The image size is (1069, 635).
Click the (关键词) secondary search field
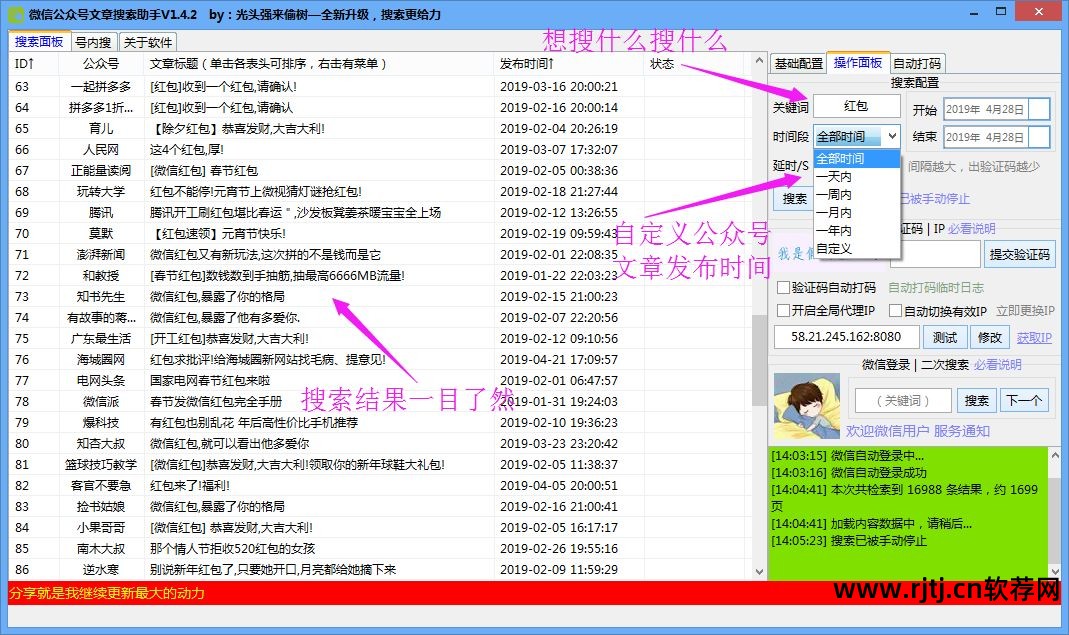pos(903,400)
